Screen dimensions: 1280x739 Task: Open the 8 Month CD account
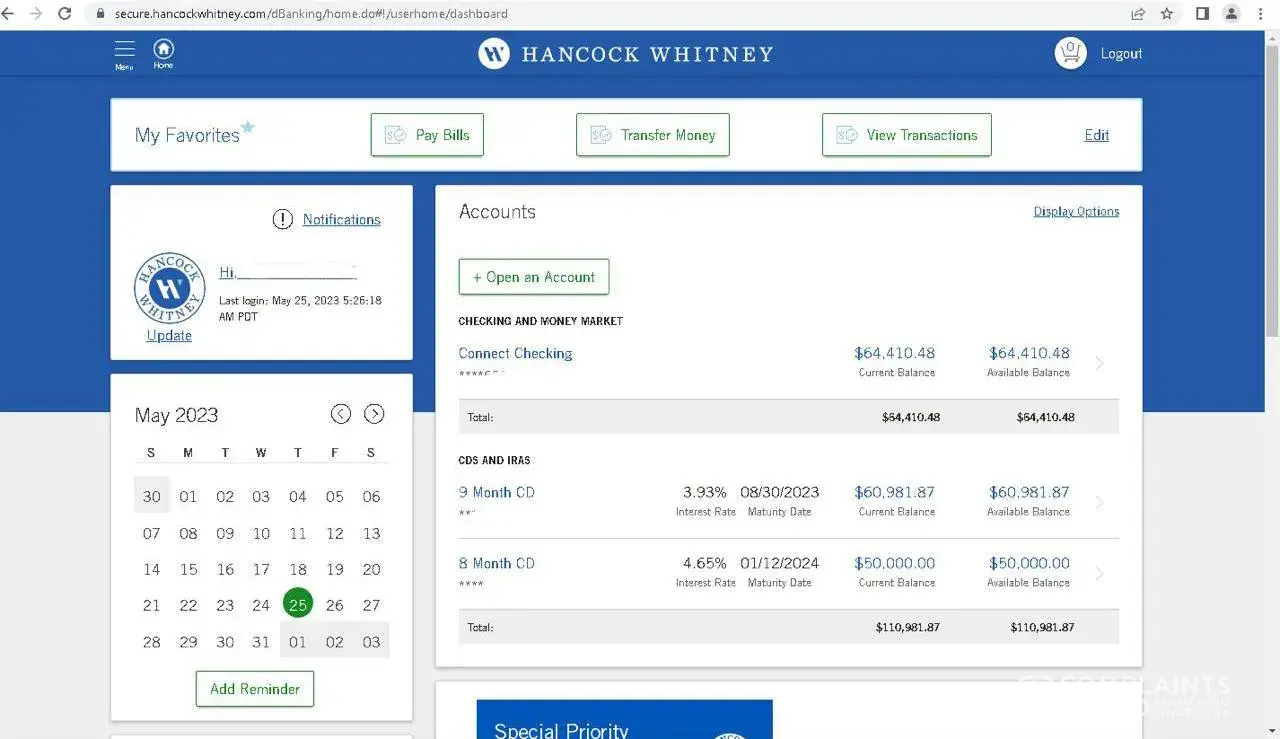click(496, 563)
